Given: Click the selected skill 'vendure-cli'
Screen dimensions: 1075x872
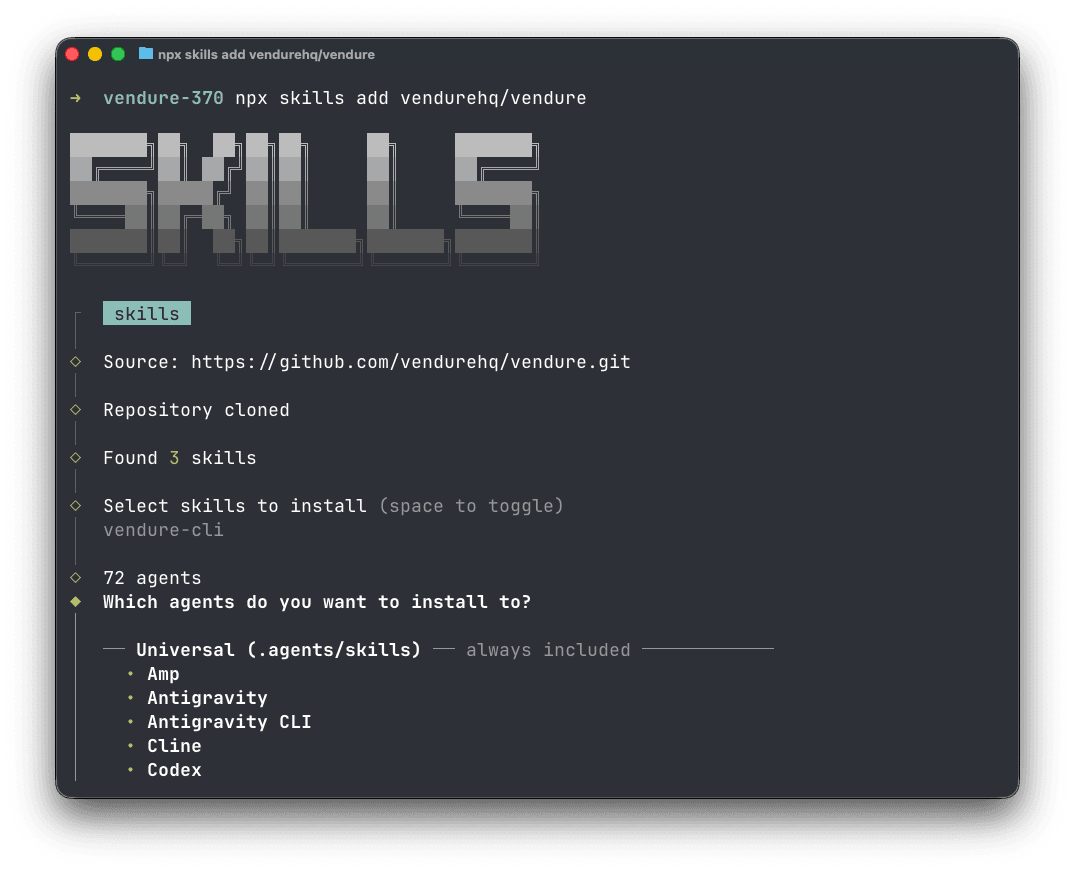Looking at the screenshot, I should pos(163,530).
